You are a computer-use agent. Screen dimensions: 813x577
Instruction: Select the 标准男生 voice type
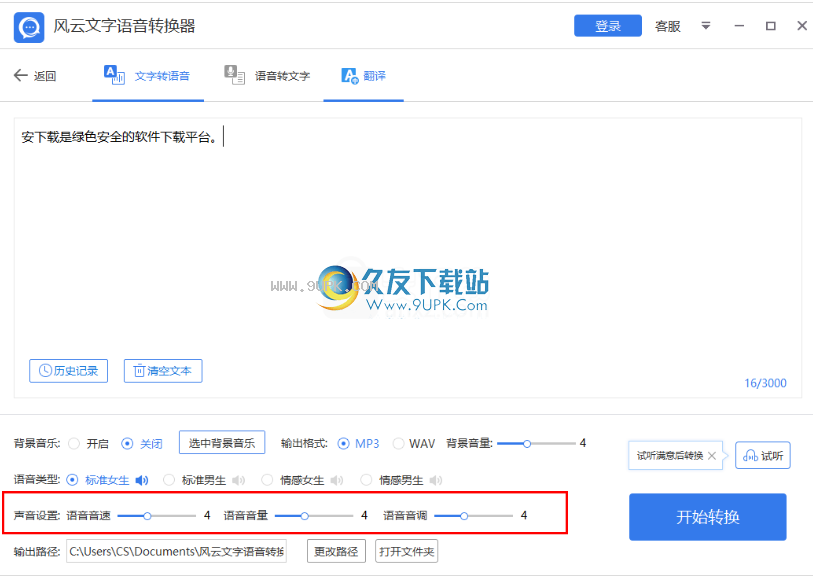click(169, 480)
